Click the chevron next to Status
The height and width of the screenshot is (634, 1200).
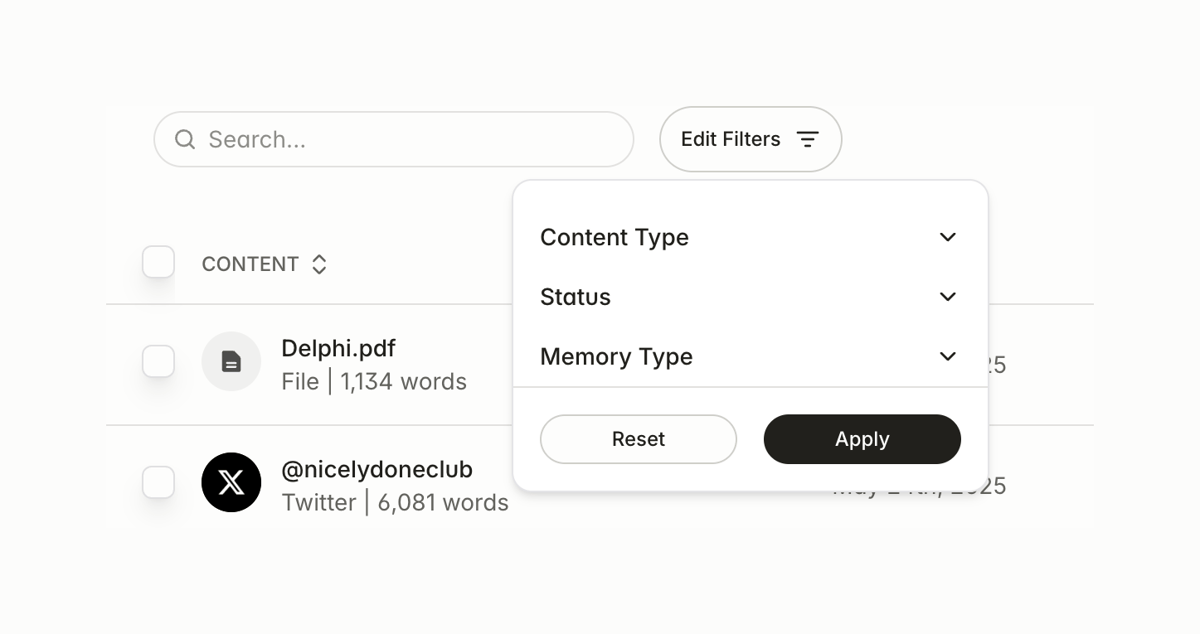pos(948,297)
